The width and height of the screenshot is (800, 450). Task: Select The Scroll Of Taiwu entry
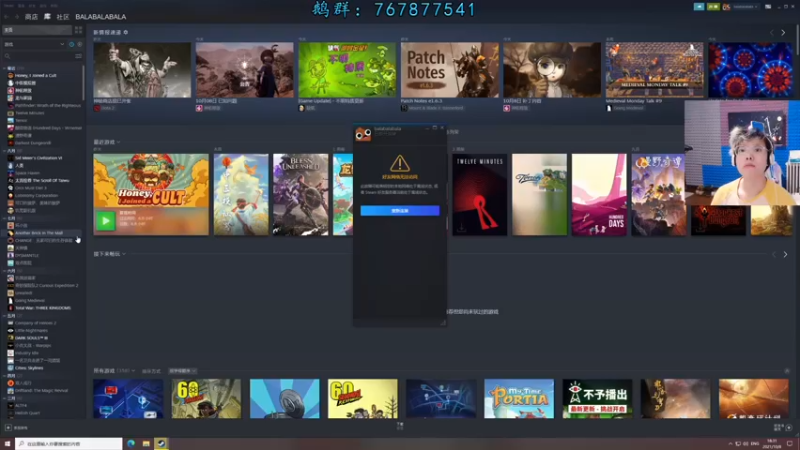click(x=42, y=180)
